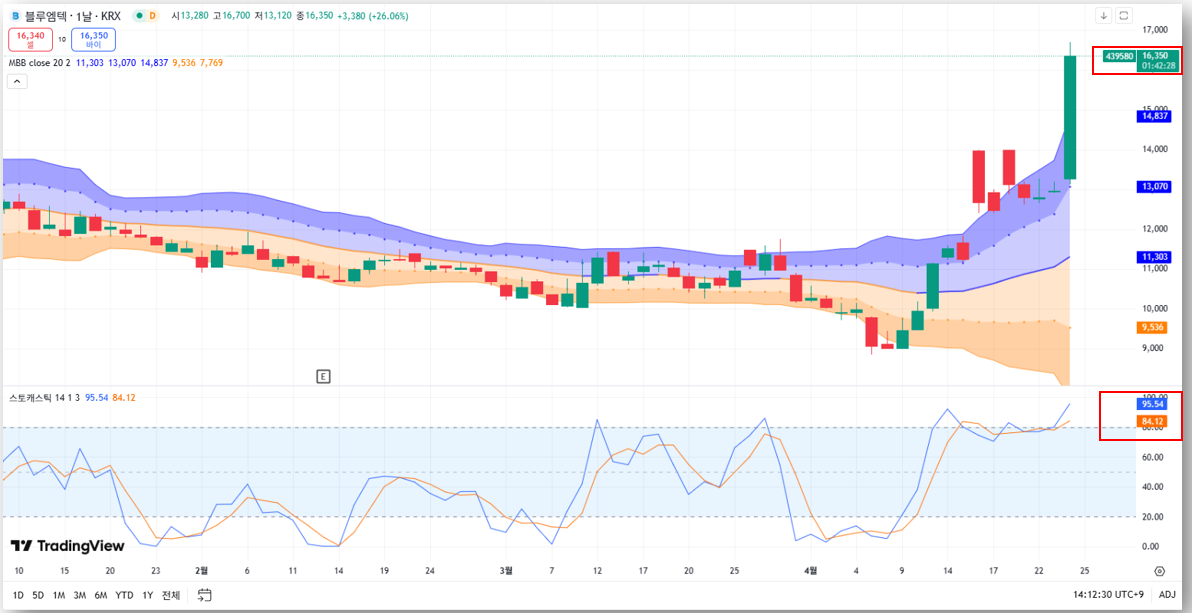Click the 17,000 price axis value

tap(1155, 30)
